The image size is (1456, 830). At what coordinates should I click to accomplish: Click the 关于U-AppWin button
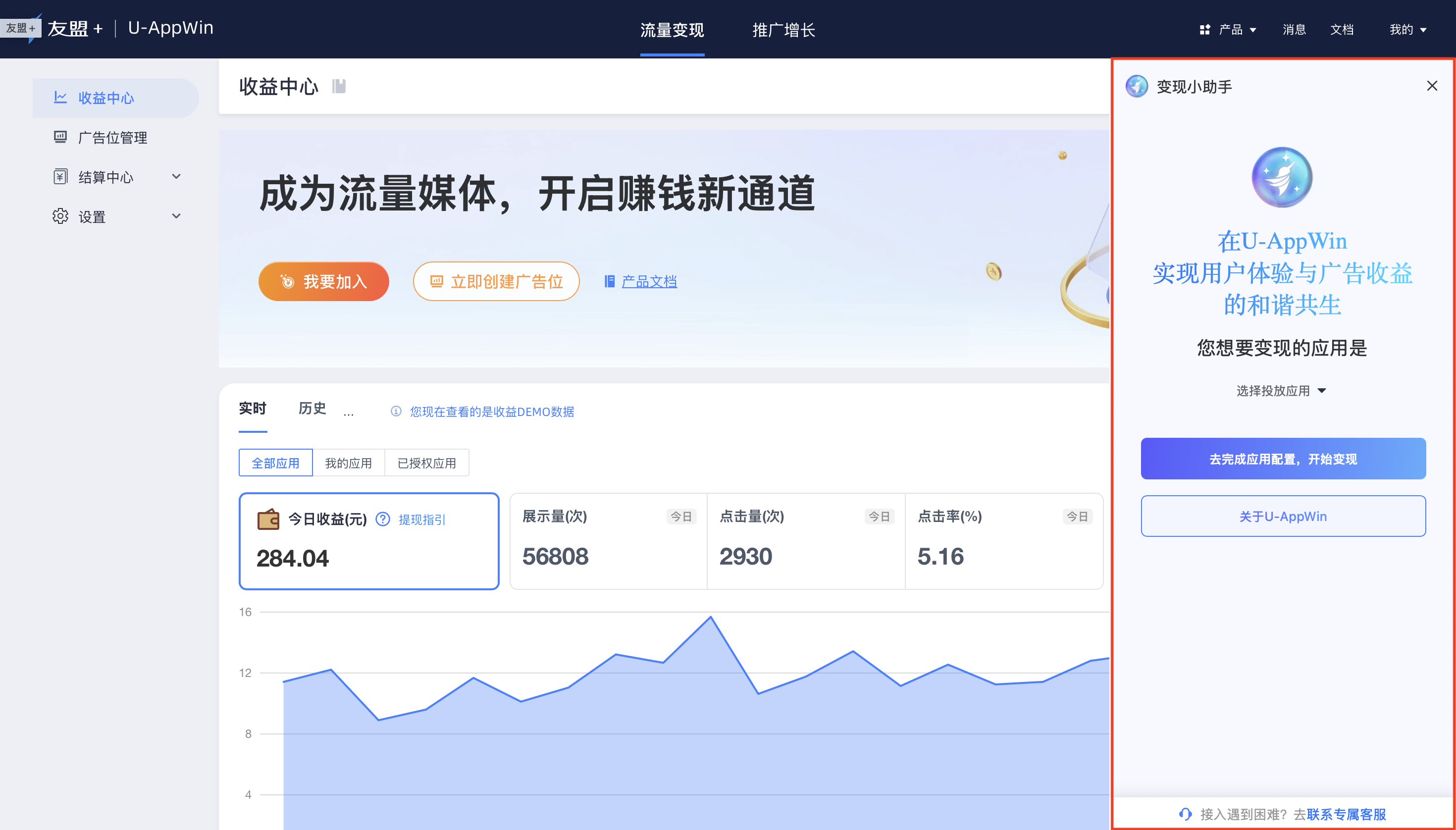[1283, 517]
